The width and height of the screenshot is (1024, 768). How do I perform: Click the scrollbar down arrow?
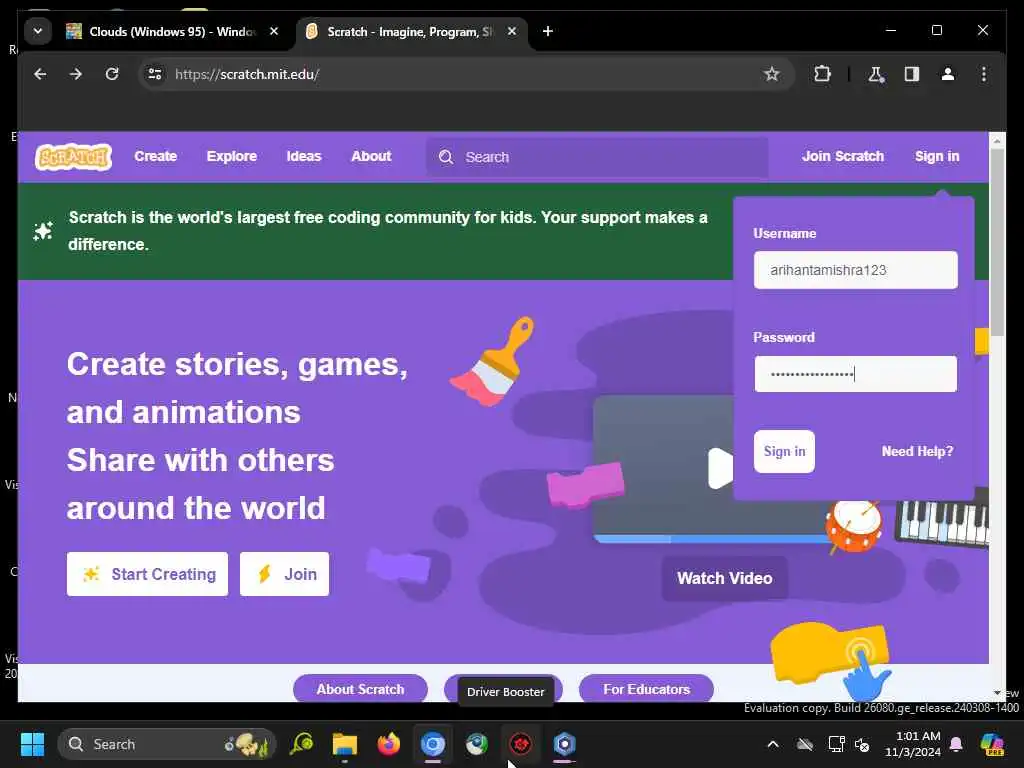click(997, 693)
